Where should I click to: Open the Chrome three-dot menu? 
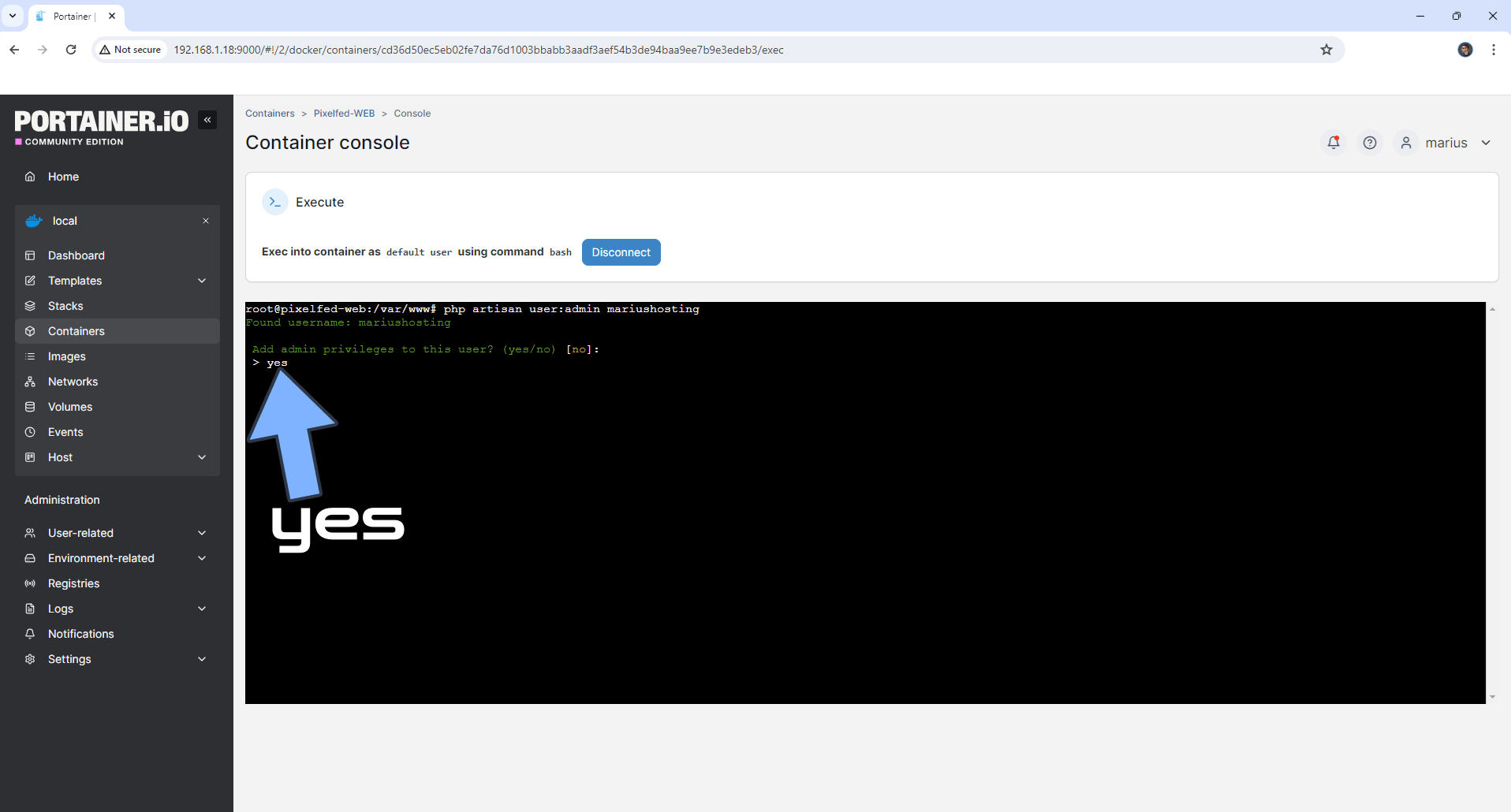click(x=1494, y=50)
